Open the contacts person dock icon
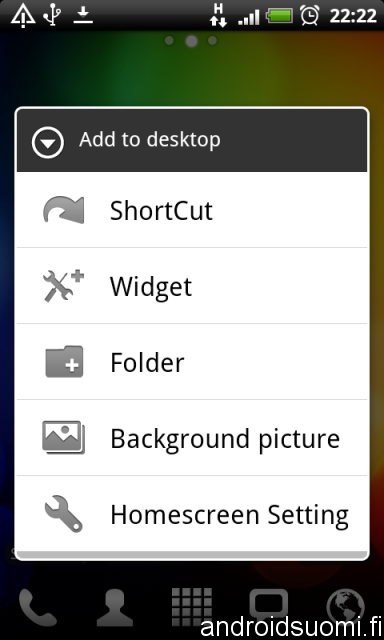Viewport: 384px width, 640px height. [x=115, y=607]
